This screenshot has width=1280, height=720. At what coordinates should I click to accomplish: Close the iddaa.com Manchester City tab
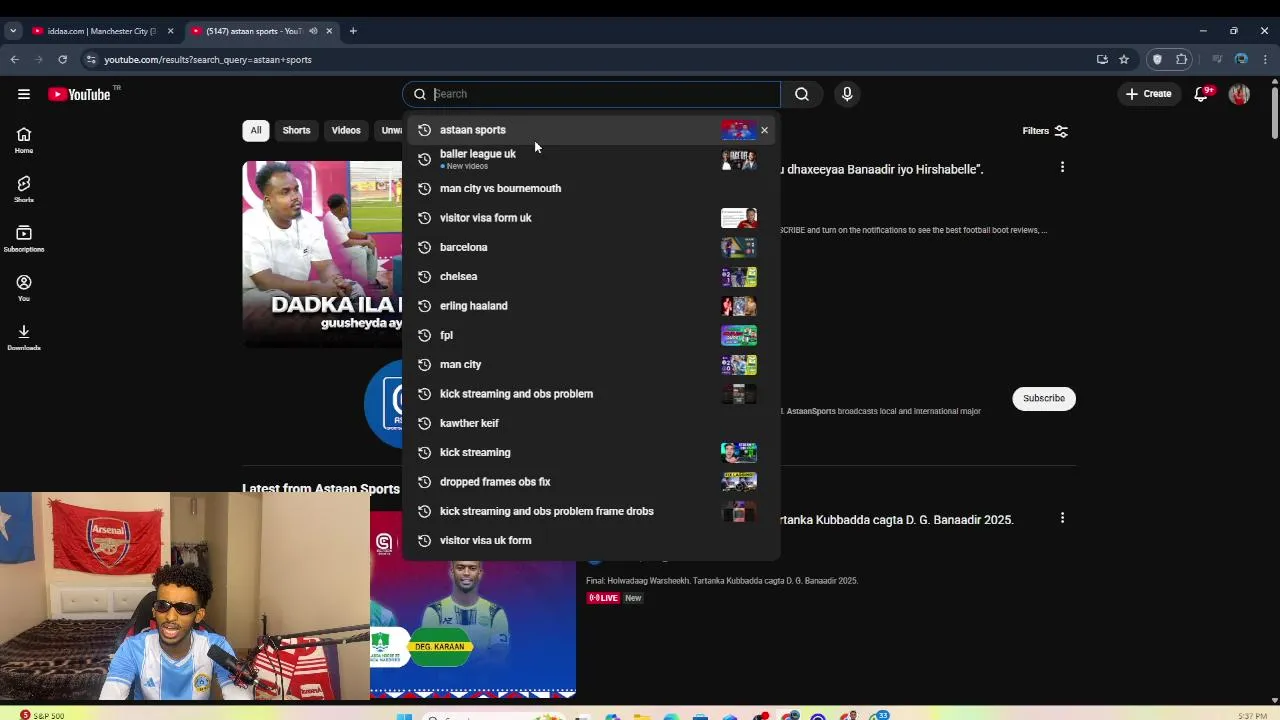[170, 31]
